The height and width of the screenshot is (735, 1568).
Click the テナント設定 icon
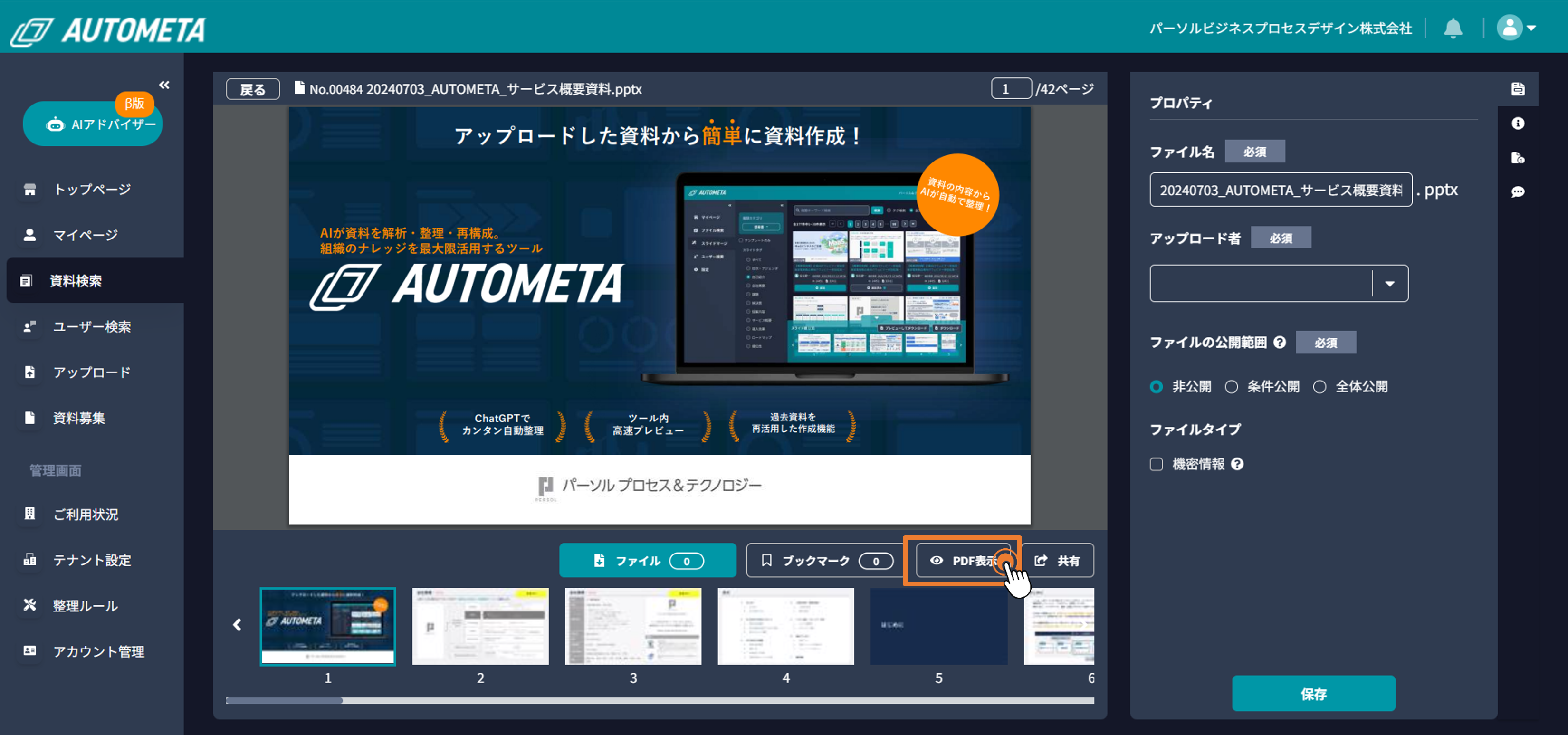(30, 559)
